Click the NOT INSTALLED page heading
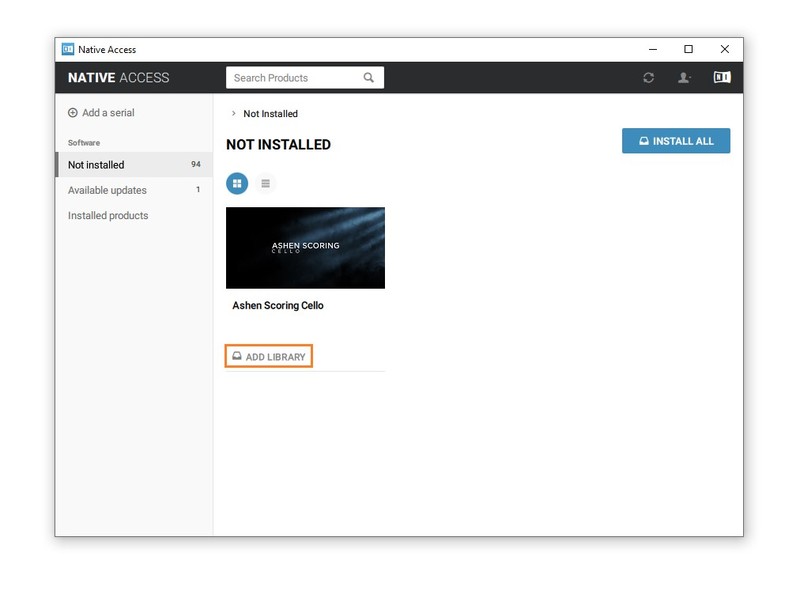The height and width of the screenshot is (590, 800). (x=279, y=144)
